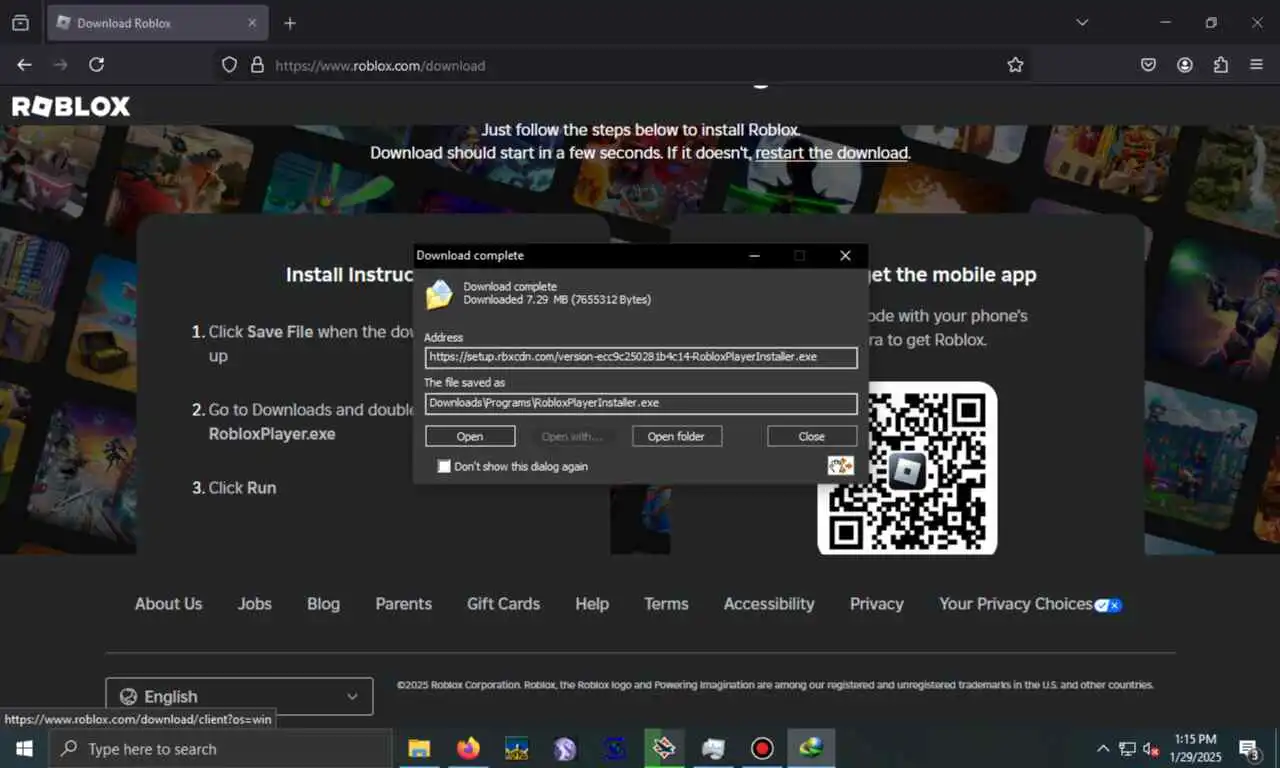Open the extensions puzzle-piece icon
This screenshot has height=768, width=1280.
pos(1221,65)
